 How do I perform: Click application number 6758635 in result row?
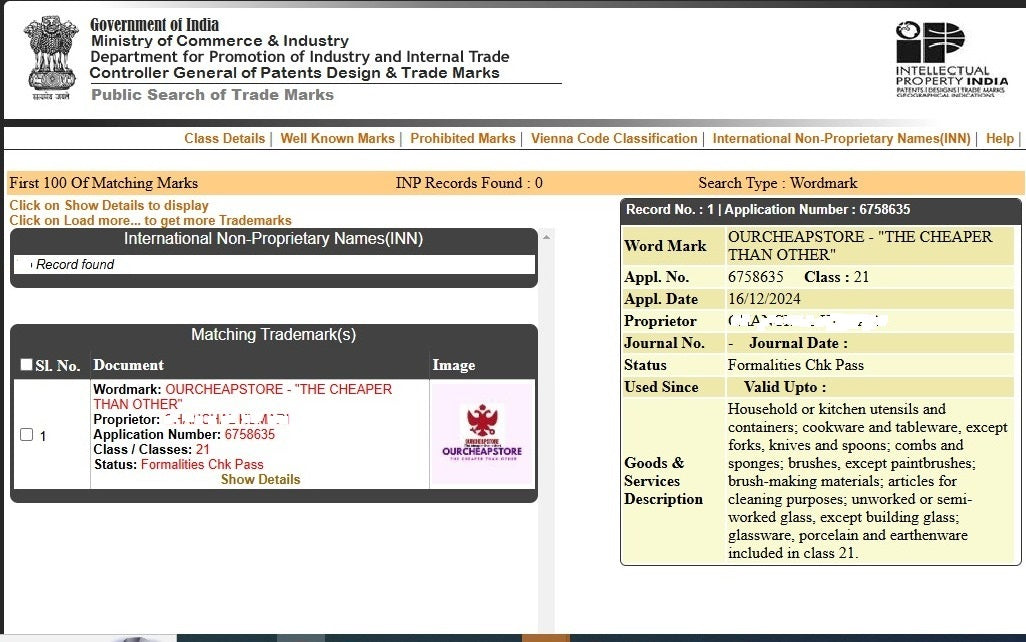[x=249, y=434]
